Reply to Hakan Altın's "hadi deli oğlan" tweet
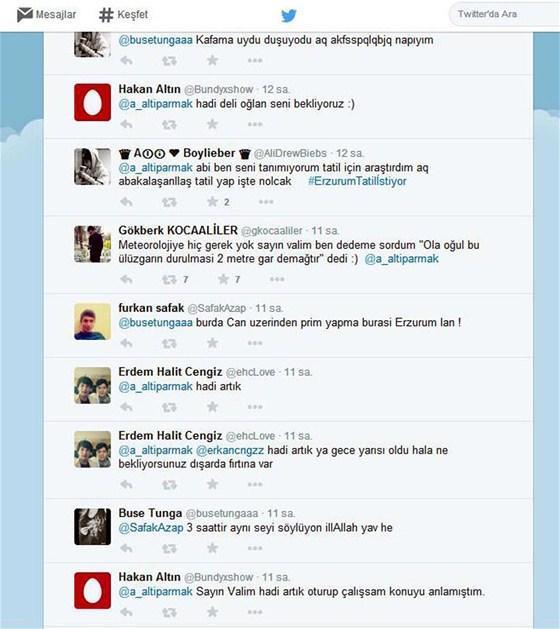Image resolution: width=560 pixels, height=629 pixels. 126,125
